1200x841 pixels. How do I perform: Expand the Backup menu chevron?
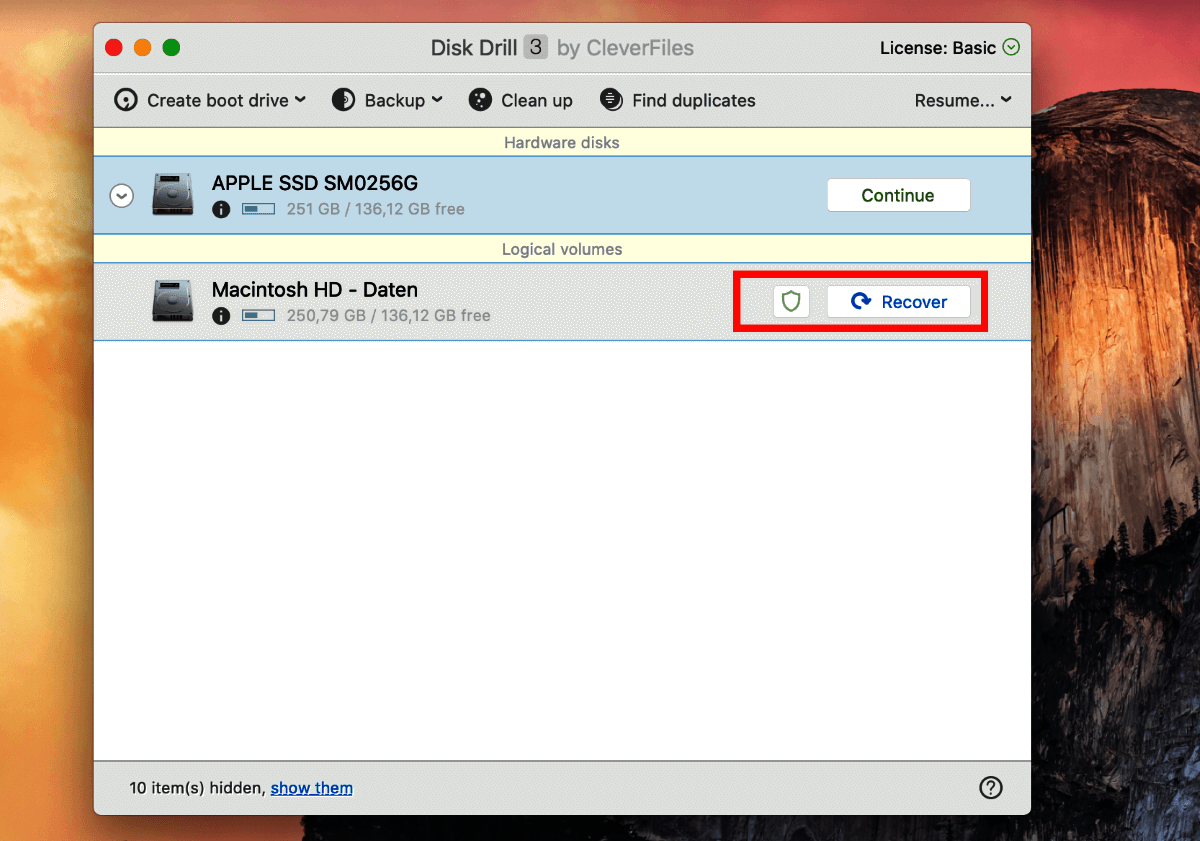(x=437, y=100)
